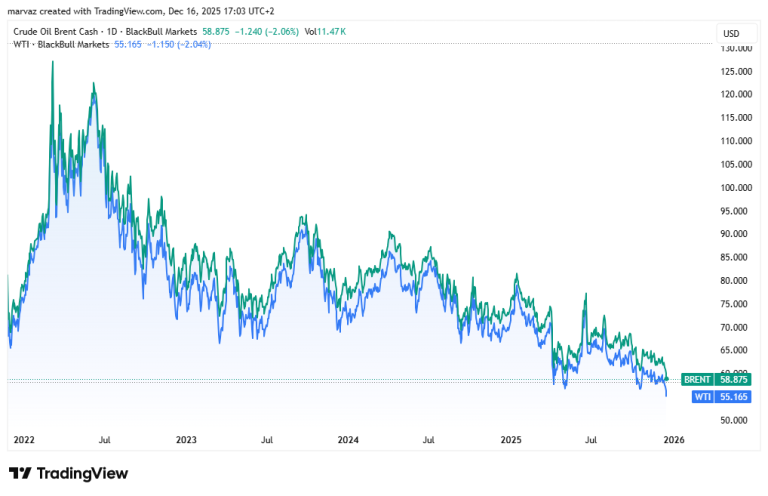Screen dimensions: 768x496
Task: Click the 50.000 price axis label
Action: (734, 420)
